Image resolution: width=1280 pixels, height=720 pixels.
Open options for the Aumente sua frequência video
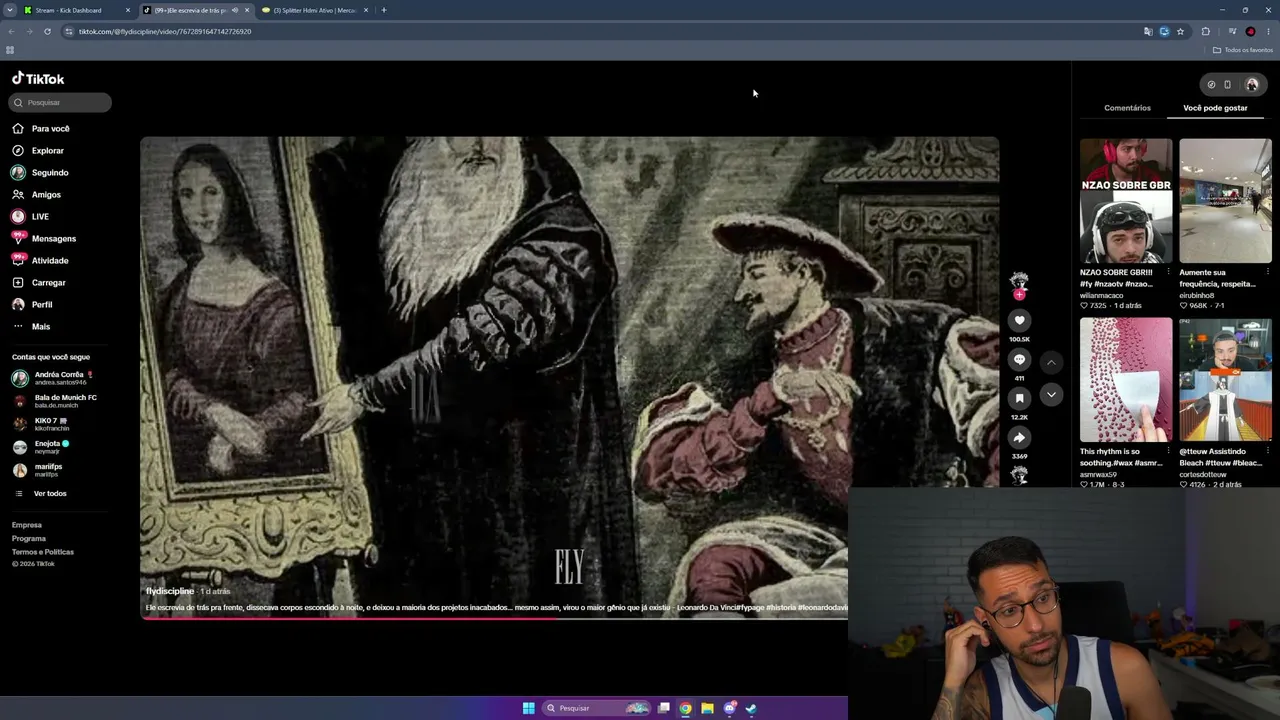[x=1268, y=272]
